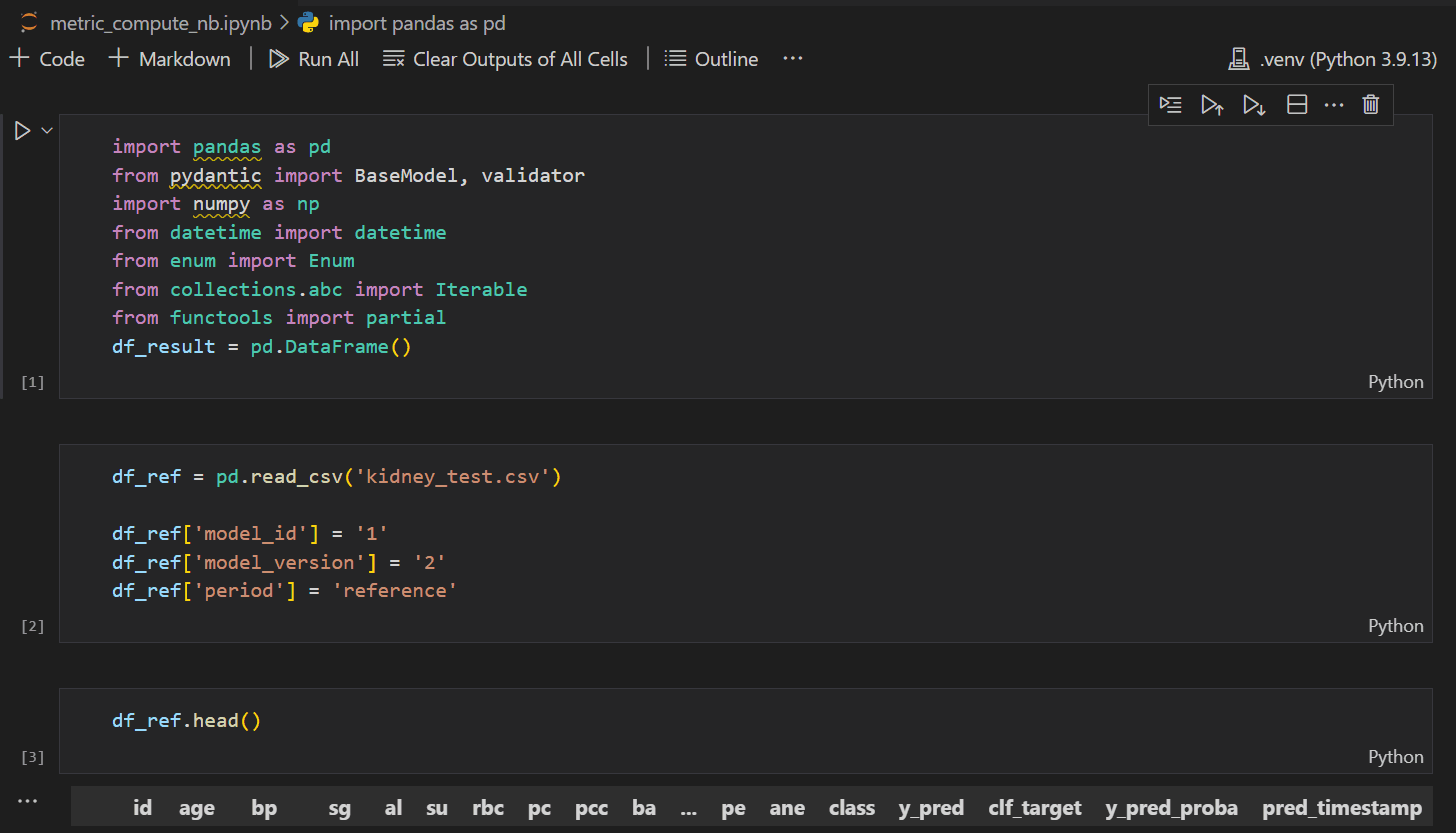The width and height of the screenshot is (1456, 833).
Task: Open notebook toolbar more actions ellipsis
Action: pos(793,59)
